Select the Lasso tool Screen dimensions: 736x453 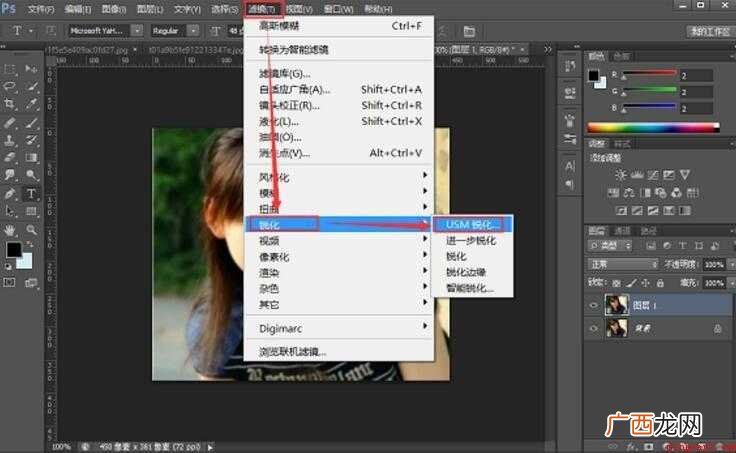click(x=9, y=86)
